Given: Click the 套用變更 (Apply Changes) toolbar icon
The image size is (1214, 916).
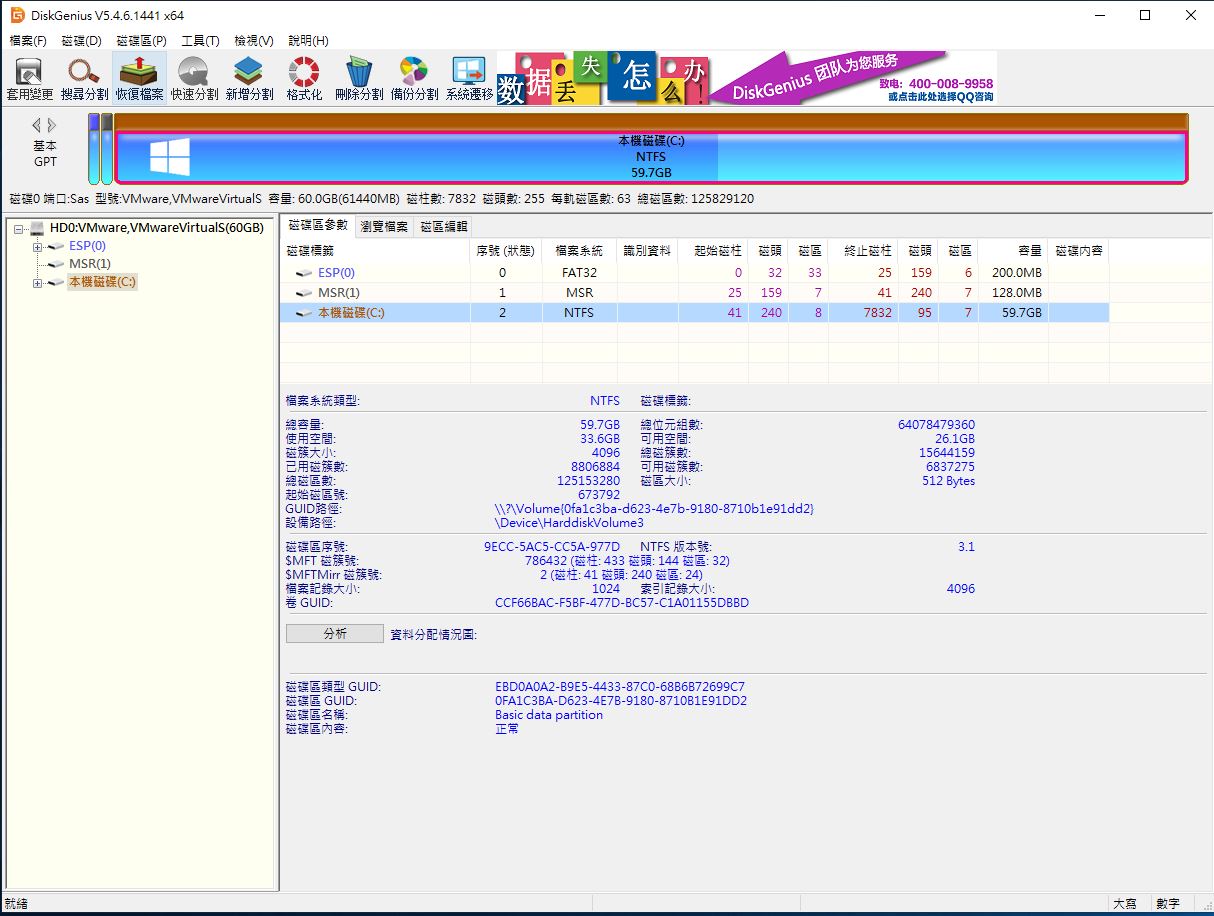Looking at the screenshot, I should [30, 79].
